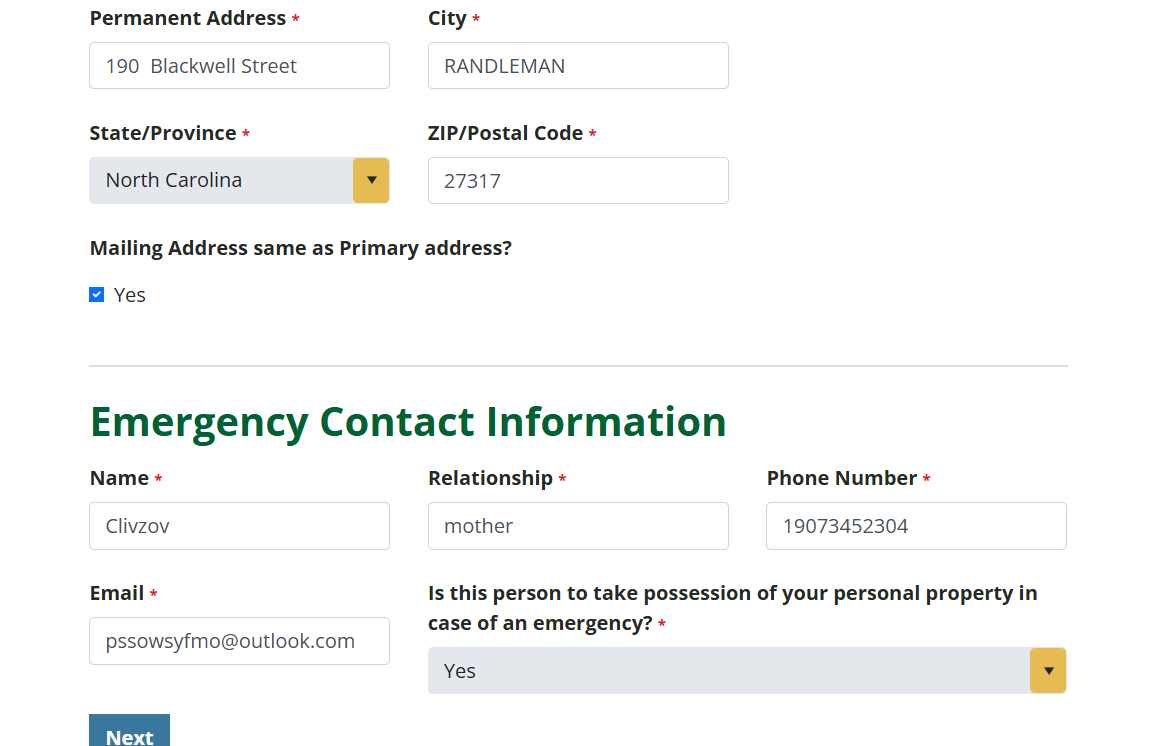1159x746 pixels.
Task: Click the 'Phone Number' label text
Action: pos(841,478)
